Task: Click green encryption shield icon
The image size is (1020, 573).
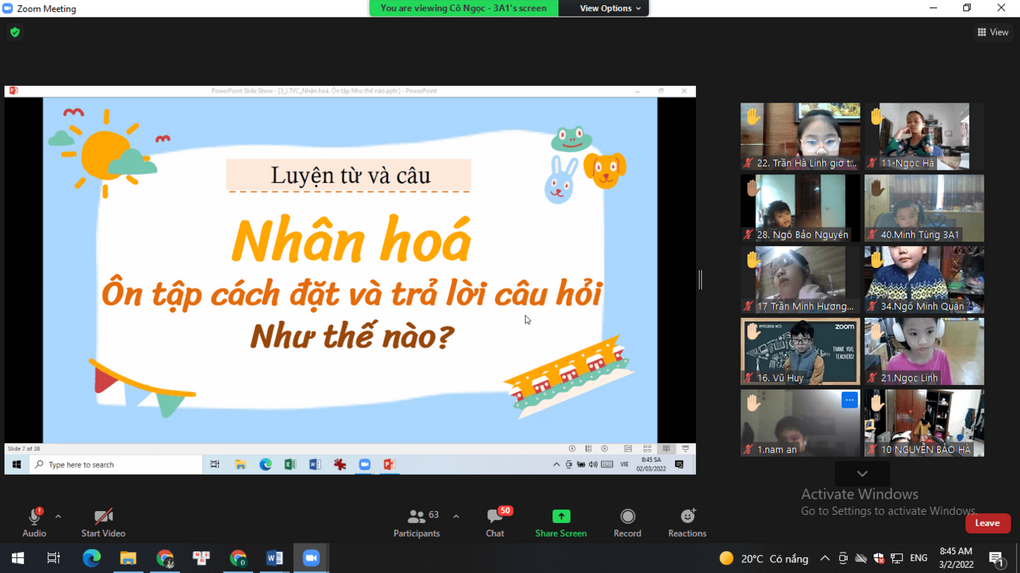Action: point(15,32)
